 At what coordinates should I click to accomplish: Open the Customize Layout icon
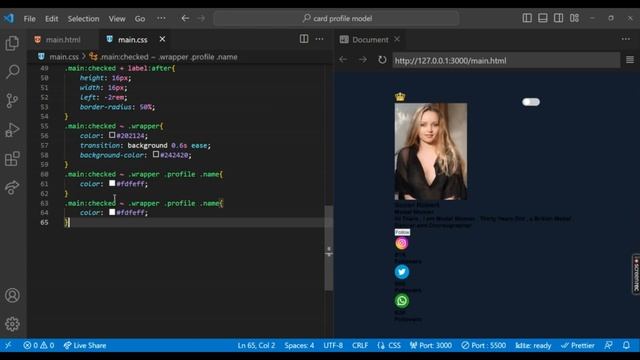tap(574, 18)
